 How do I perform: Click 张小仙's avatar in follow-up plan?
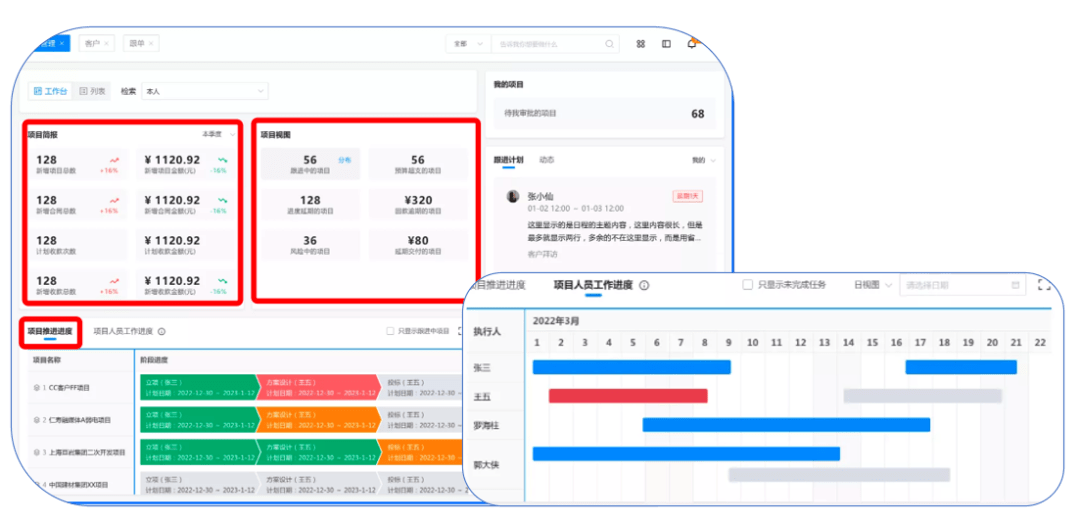coord(513,197)
